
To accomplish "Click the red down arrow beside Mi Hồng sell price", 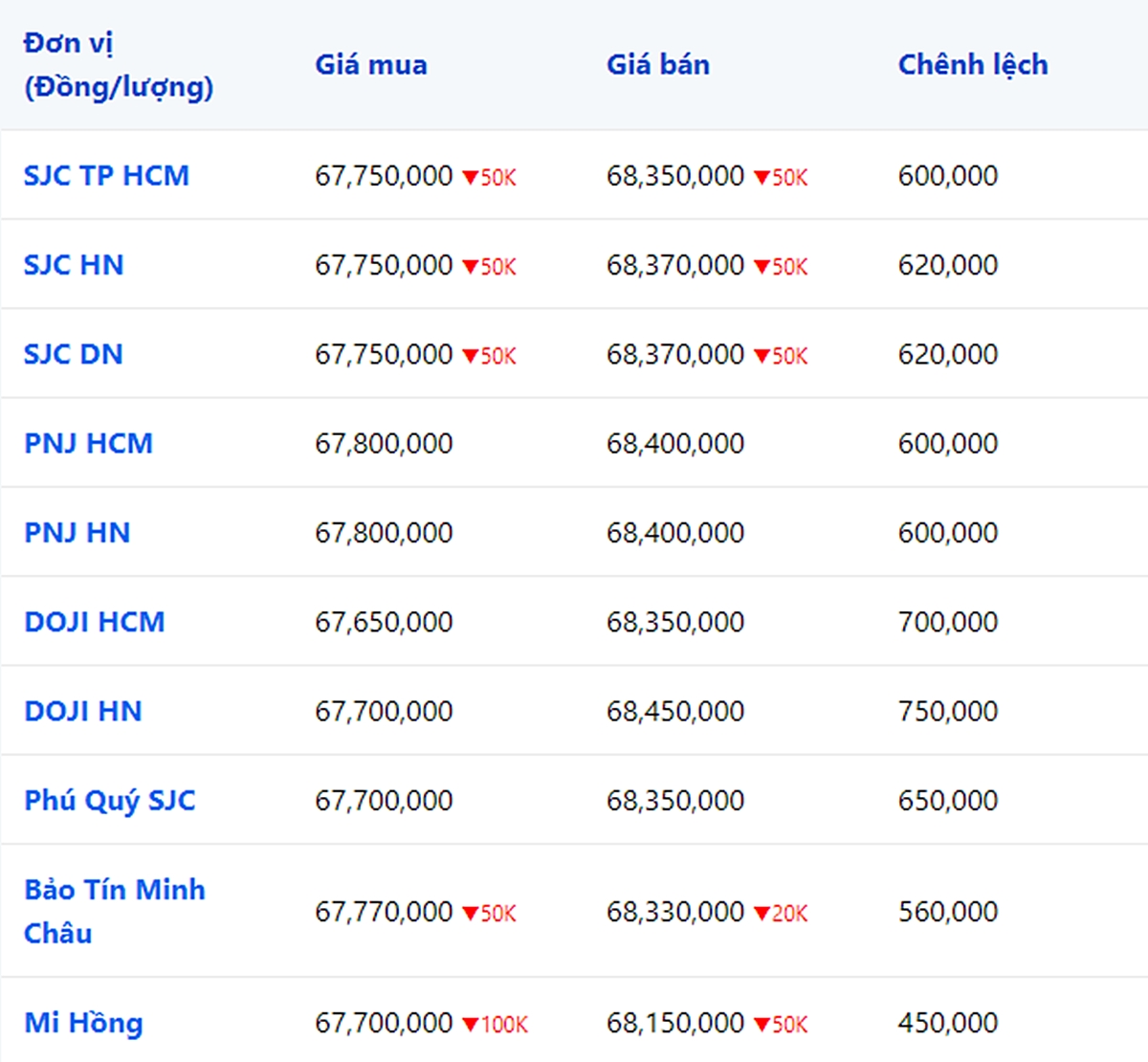I will [762, 1025].
